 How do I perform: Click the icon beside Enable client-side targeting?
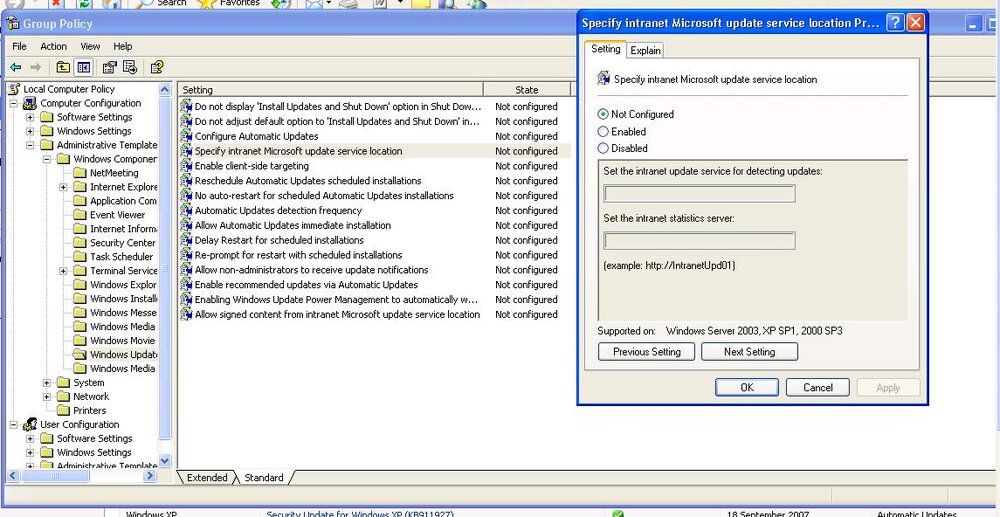[x=186, y=166]
